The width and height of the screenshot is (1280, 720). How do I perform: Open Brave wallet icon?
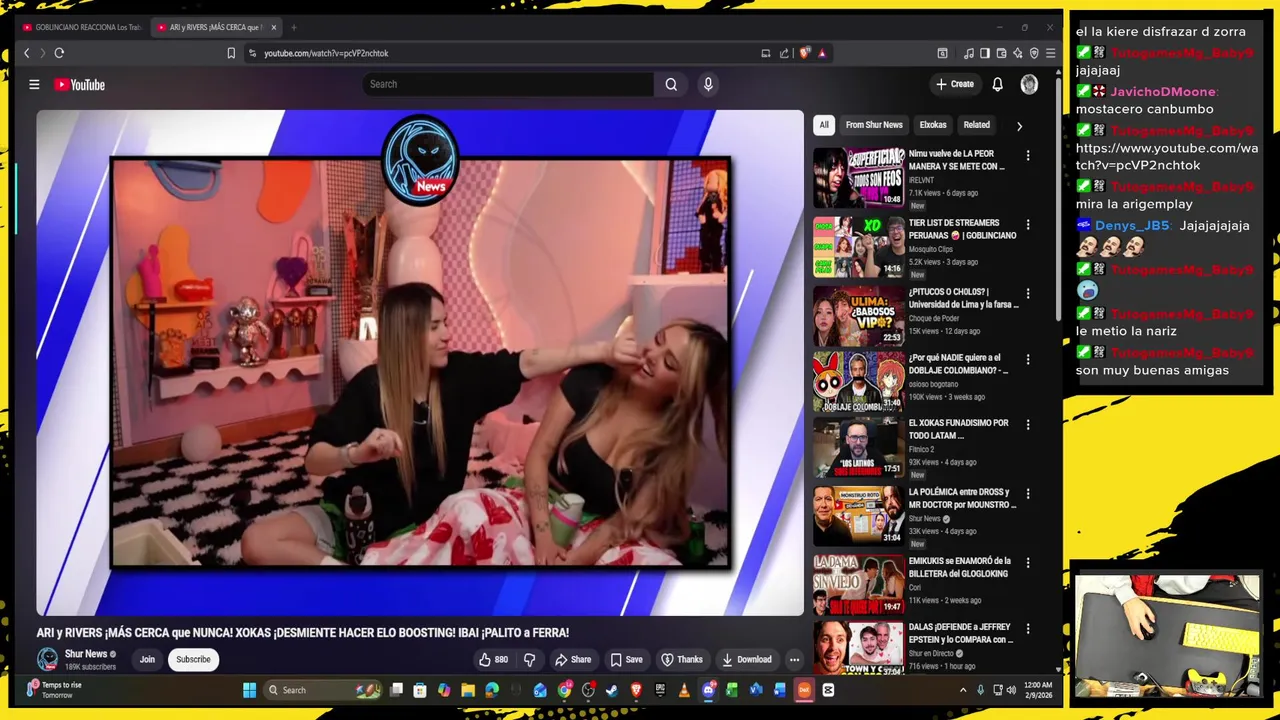(x=1001, y=53)
